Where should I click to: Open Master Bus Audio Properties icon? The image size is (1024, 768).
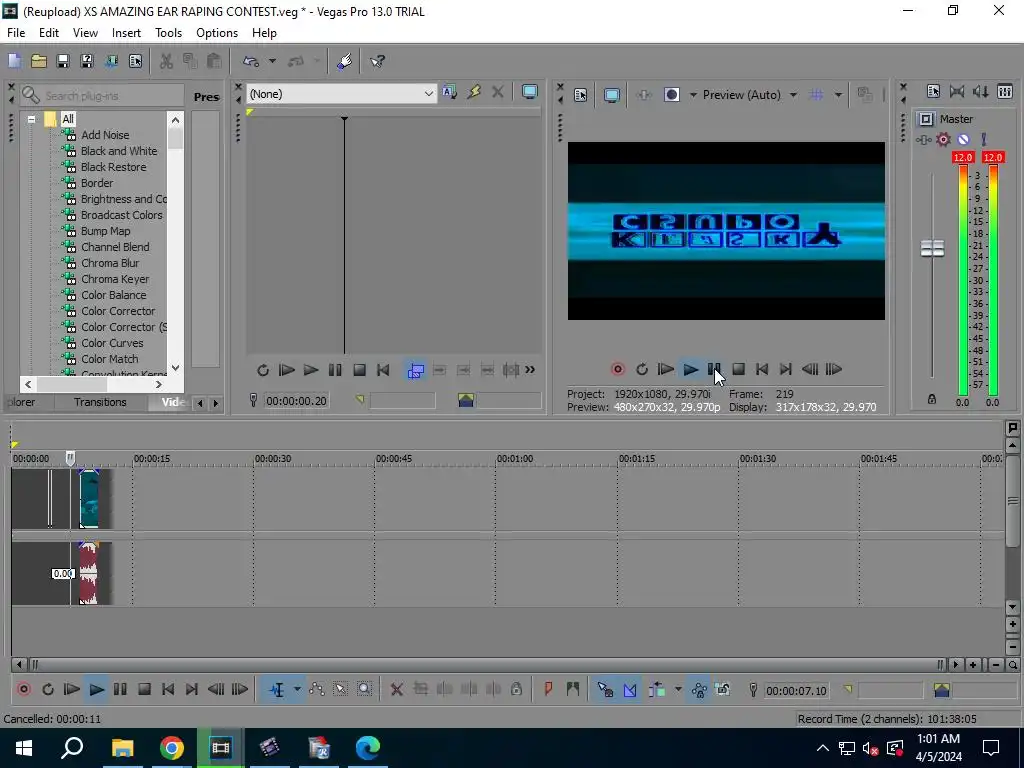(x=933, y=92)
